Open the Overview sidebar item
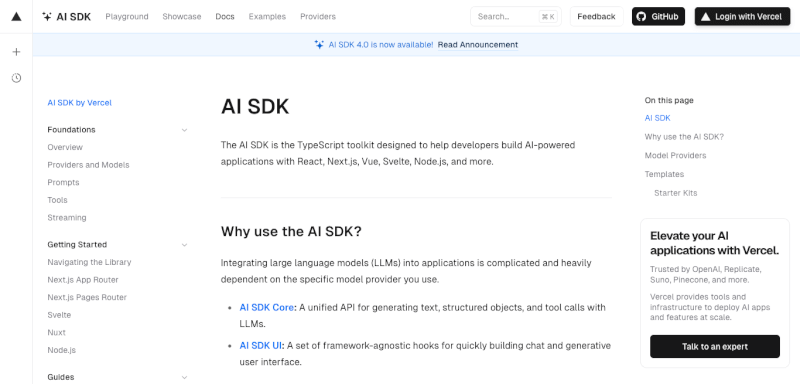This screenshot has height=384, width=800. [65, 147]
